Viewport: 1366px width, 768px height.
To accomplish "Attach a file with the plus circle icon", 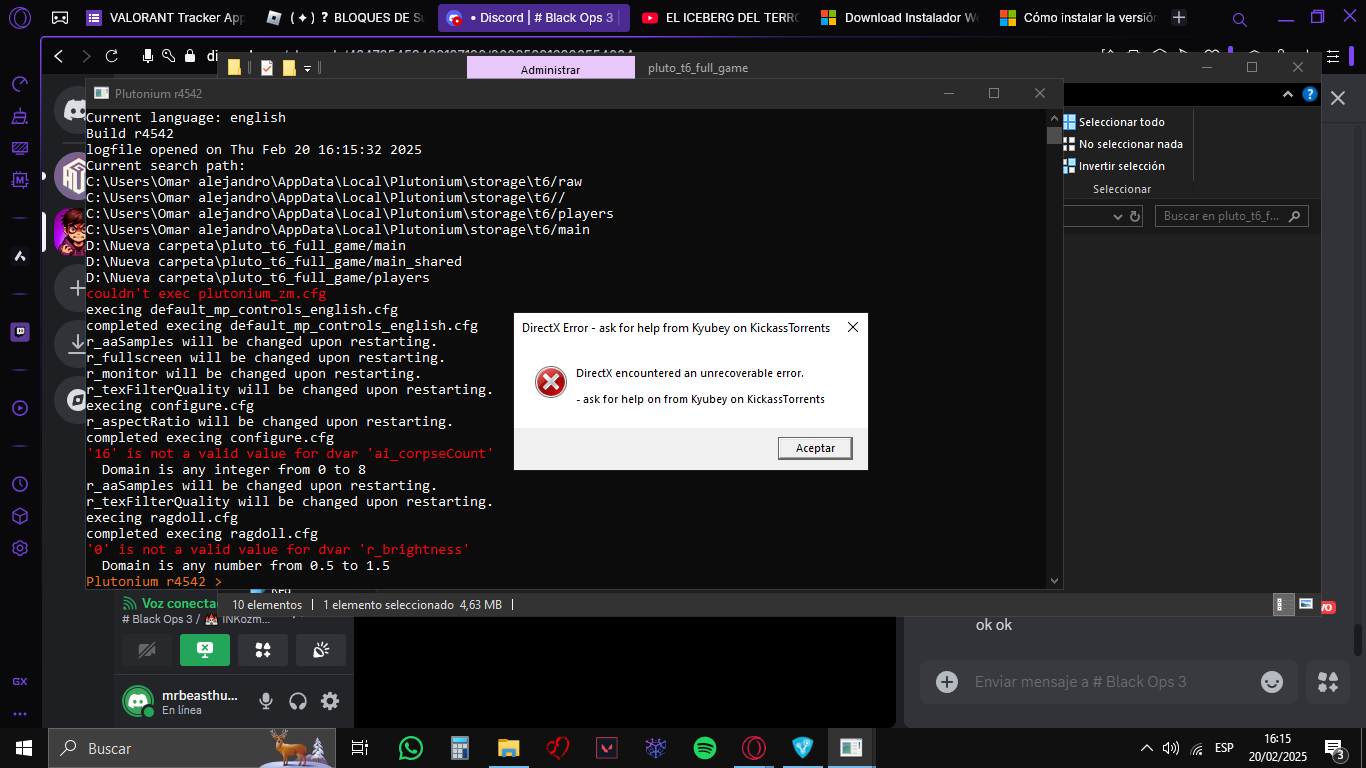I will [947, 682].
